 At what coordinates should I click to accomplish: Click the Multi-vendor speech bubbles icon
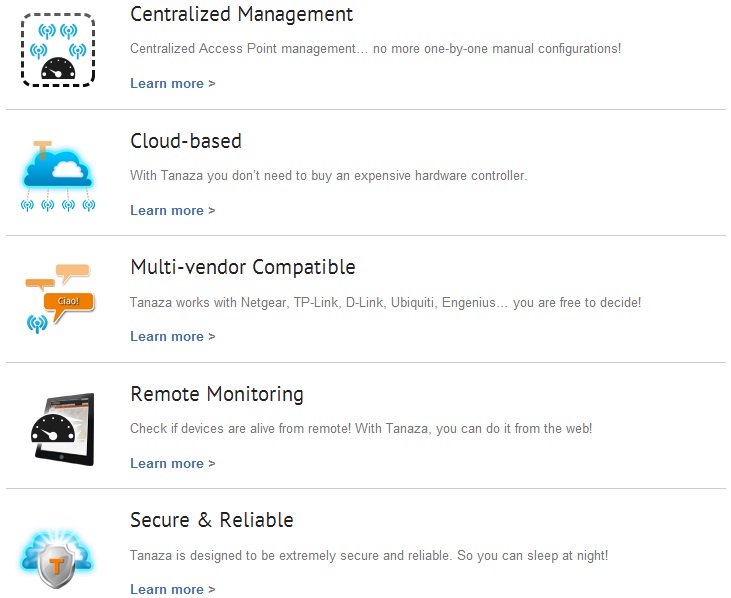60,298
